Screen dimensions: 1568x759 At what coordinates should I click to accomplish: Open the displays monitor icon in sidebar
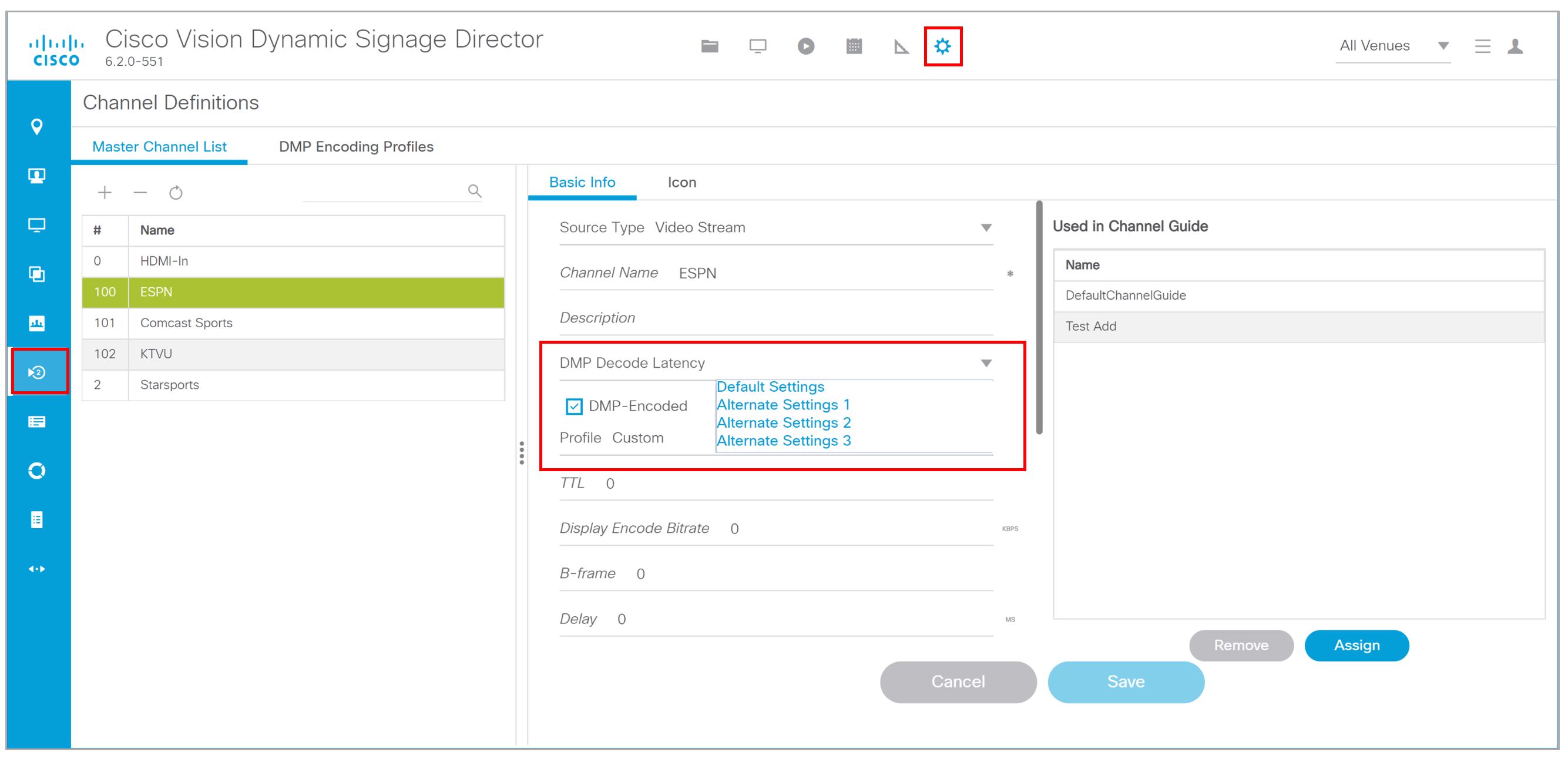(37, 225)
